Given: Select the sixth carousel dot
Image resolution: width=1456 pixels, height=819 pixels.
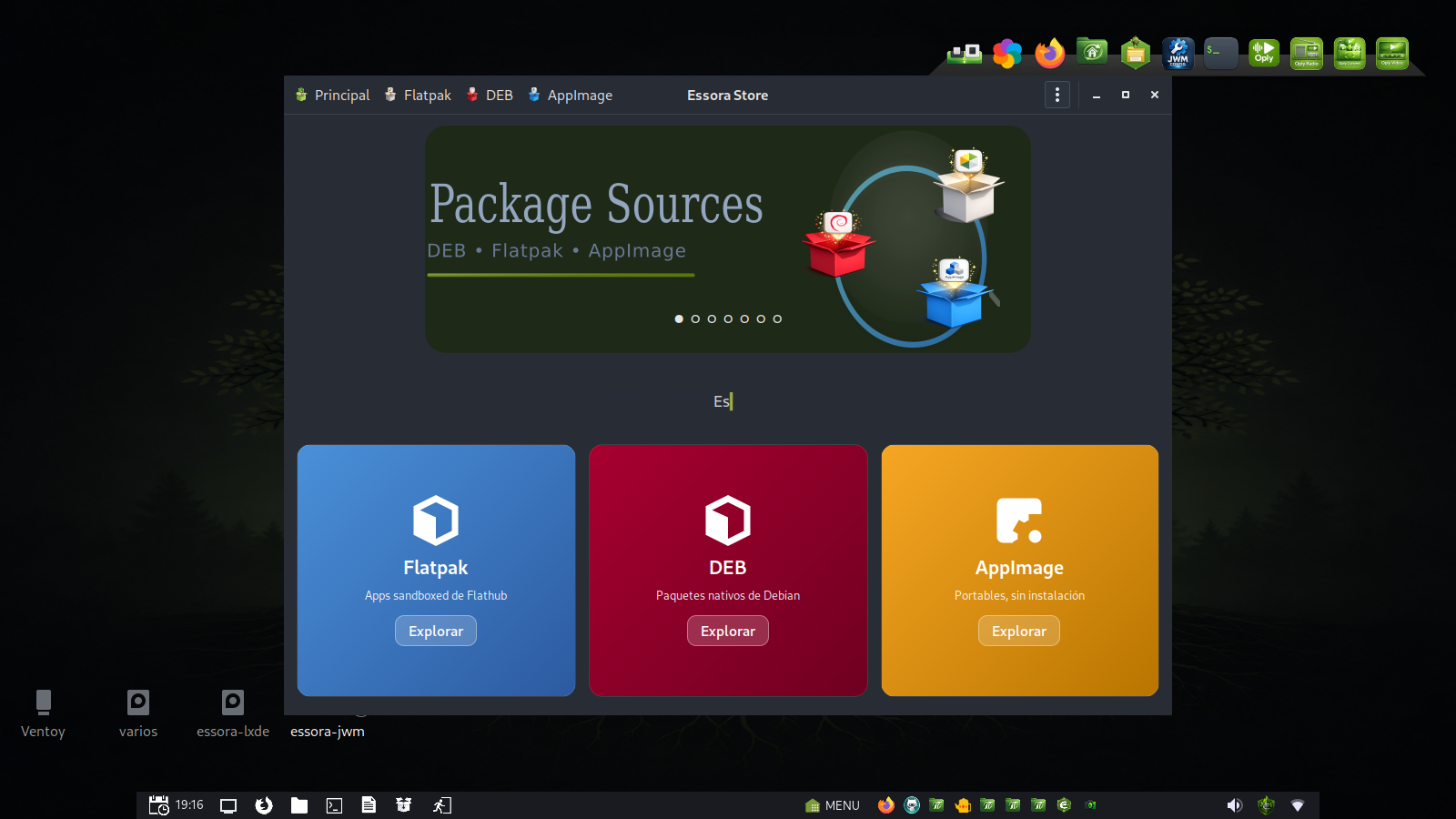Looking at the screenshot, I should click(x=761, y=318).
